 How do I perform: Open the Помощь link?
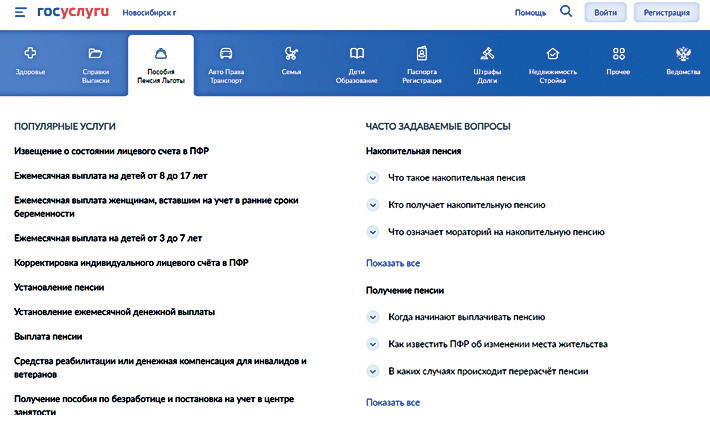click(530, 13)
